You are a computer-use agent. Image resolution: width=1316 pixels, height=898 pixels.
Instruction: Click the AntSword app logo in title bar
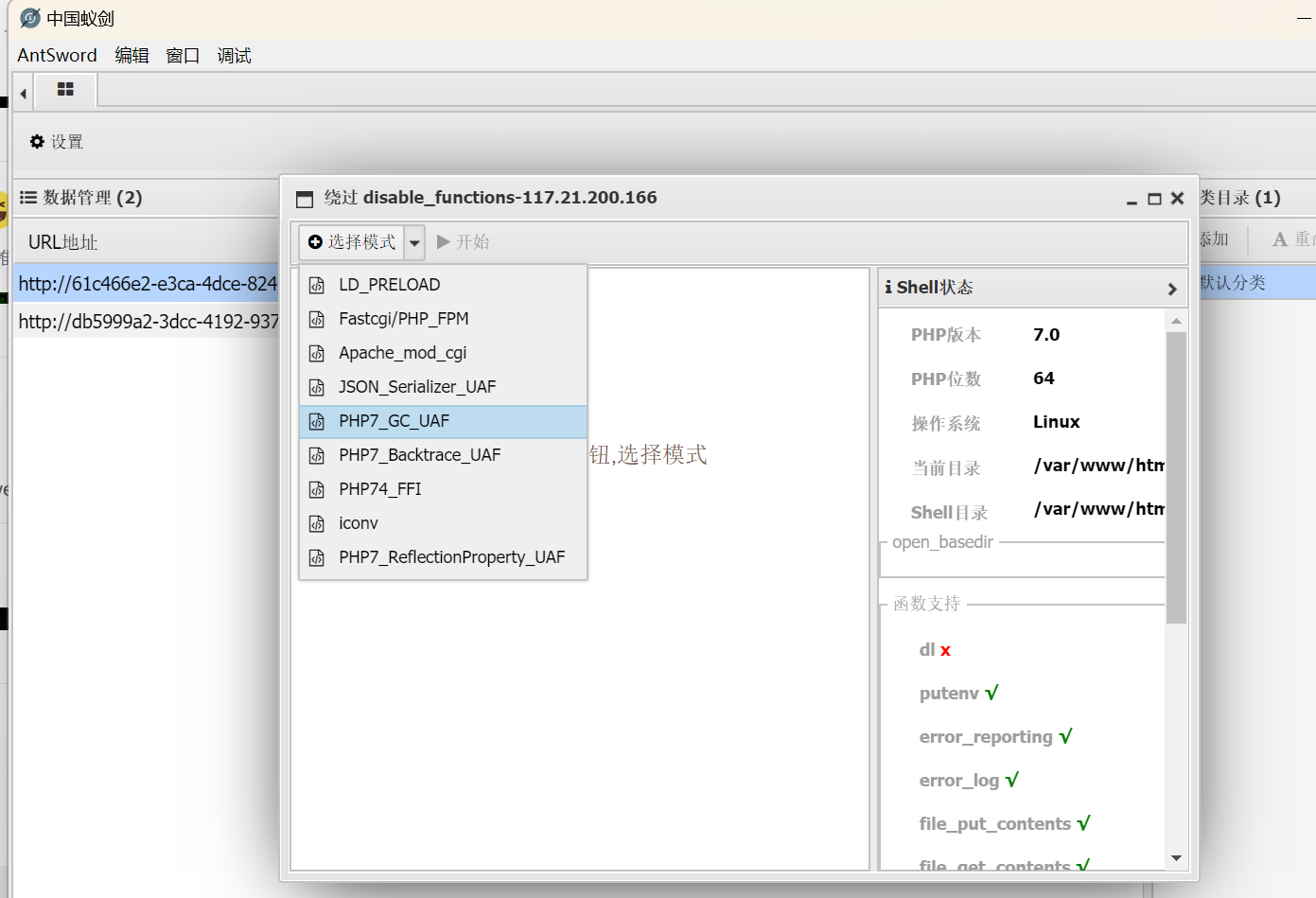click(30, 18)
